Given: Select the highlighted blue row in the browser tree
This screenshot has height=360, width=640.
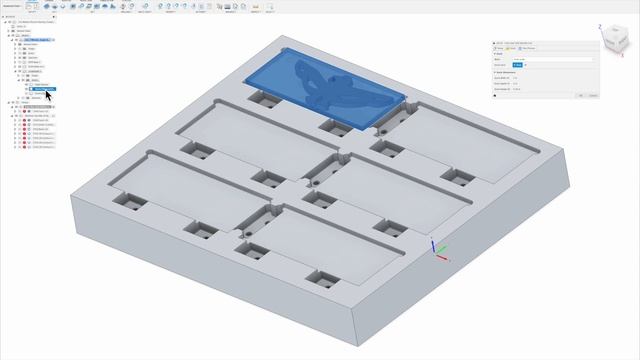Looking at the screenshot, I should coord(42,89).
